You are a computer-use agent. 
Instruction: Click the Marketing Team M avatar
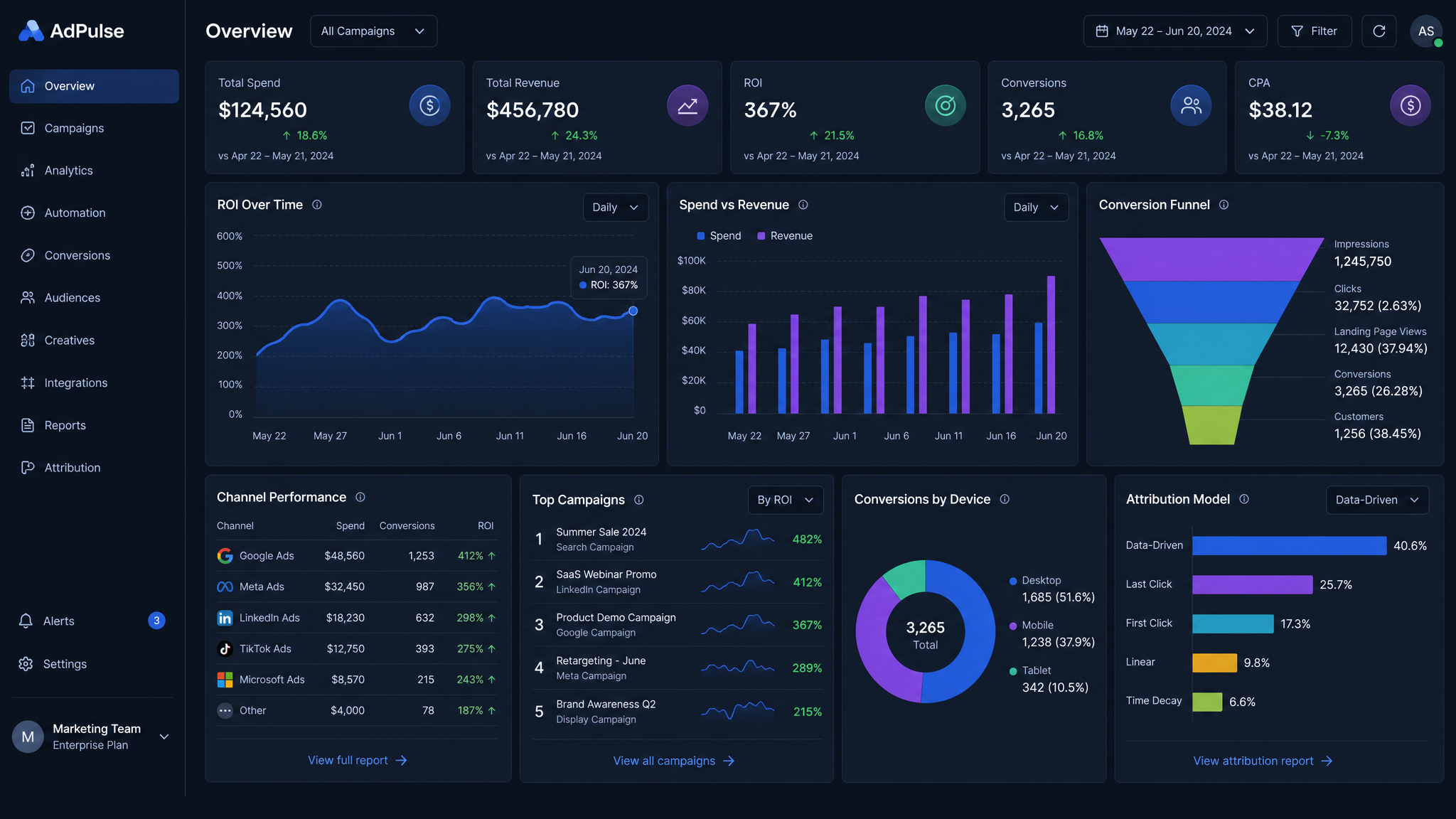28,737
